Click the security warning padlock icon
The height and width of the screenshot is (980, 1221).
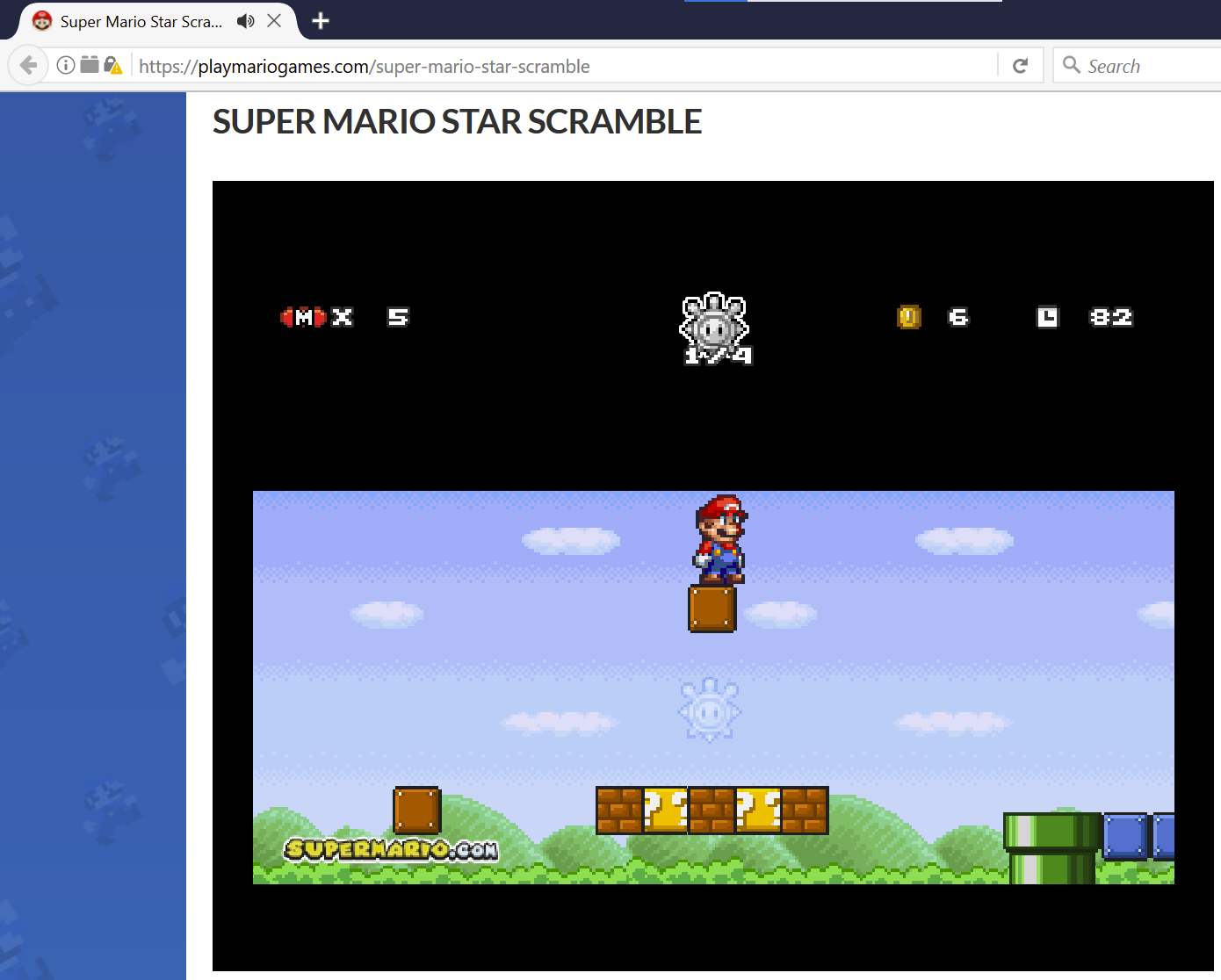(113, 64)
